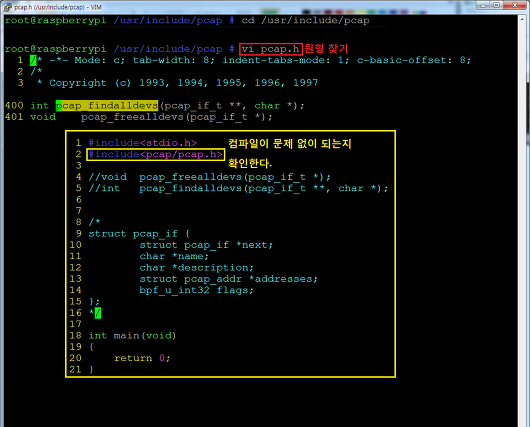Click the "char *description;" line
530x427 pixels.
[x=196, y=268]
